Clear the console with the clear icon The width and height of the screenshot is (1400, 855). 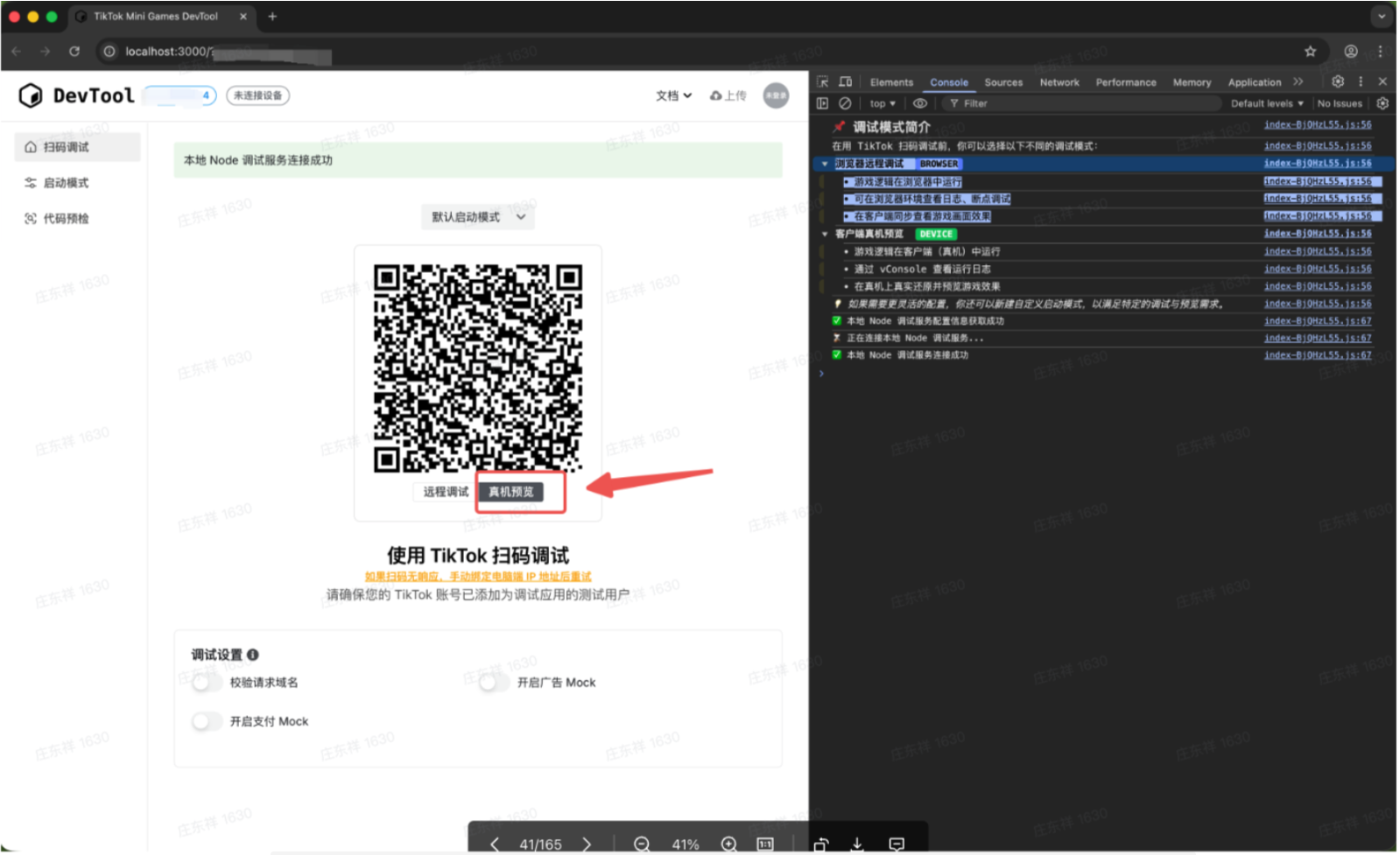coord(845,103)
